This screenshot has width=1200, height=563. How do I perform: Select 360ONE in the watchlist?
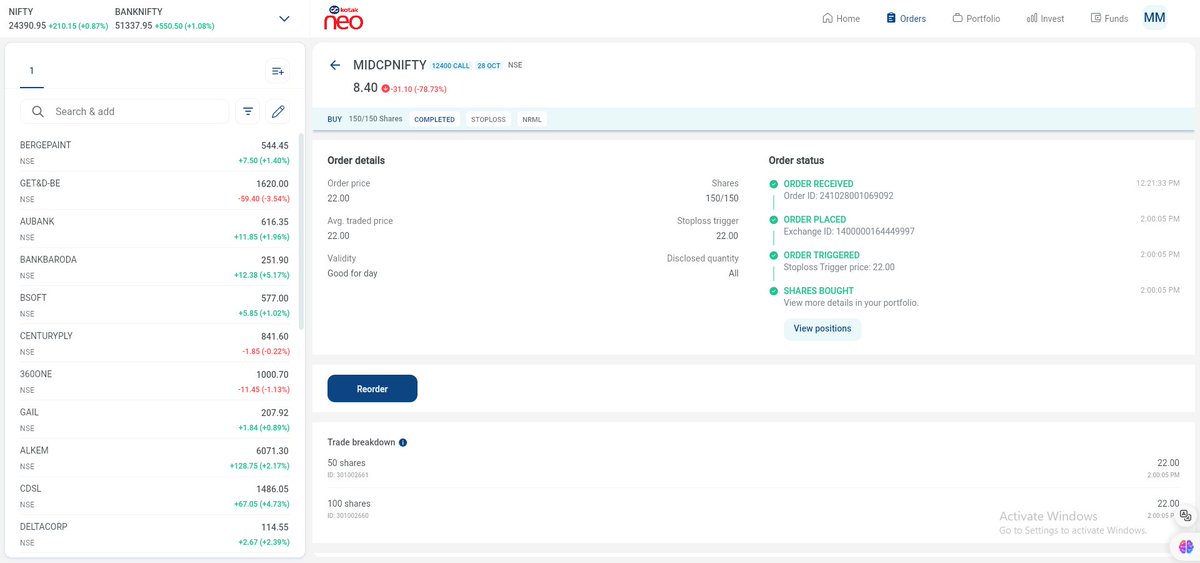point(154,381)
